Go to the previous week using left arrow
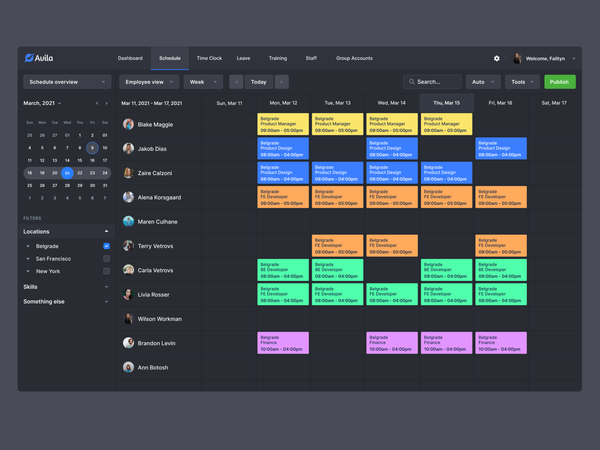The image size is (600, 450). (x=236, y=82)
